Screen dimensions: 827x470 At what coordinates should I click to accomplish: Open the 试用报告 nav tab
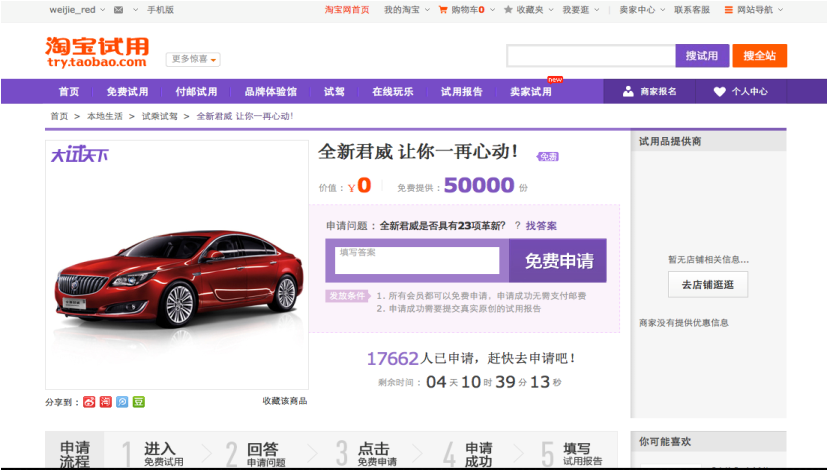click(461, 91)
